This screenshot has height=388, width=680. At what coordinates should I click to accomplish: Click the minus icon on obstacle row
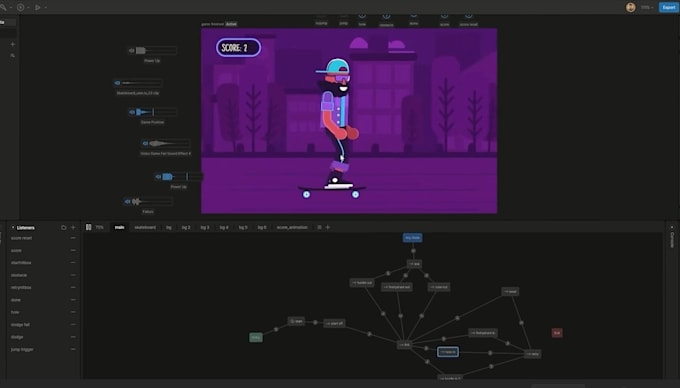point(73,275)
